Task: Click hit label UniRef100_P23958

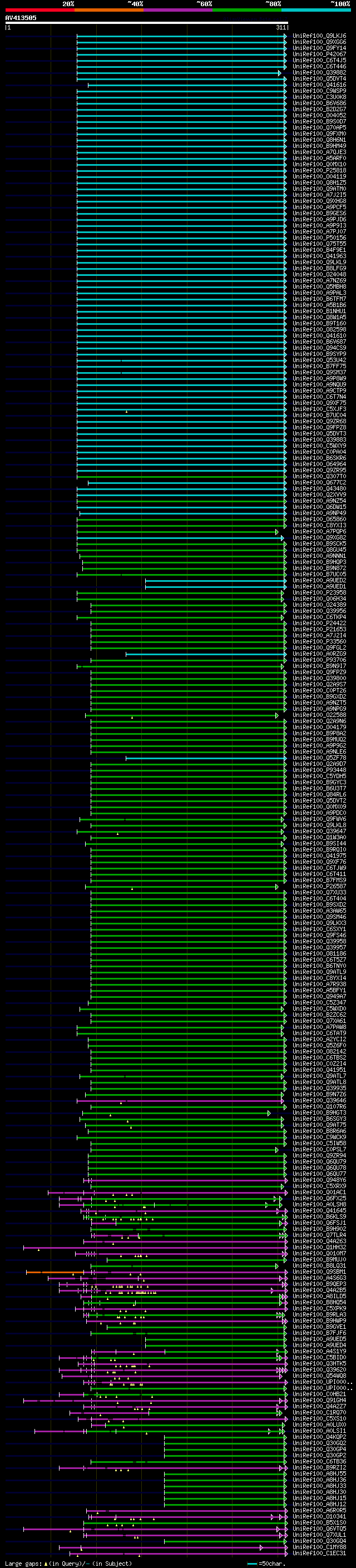Action: (x=319, y=593)
